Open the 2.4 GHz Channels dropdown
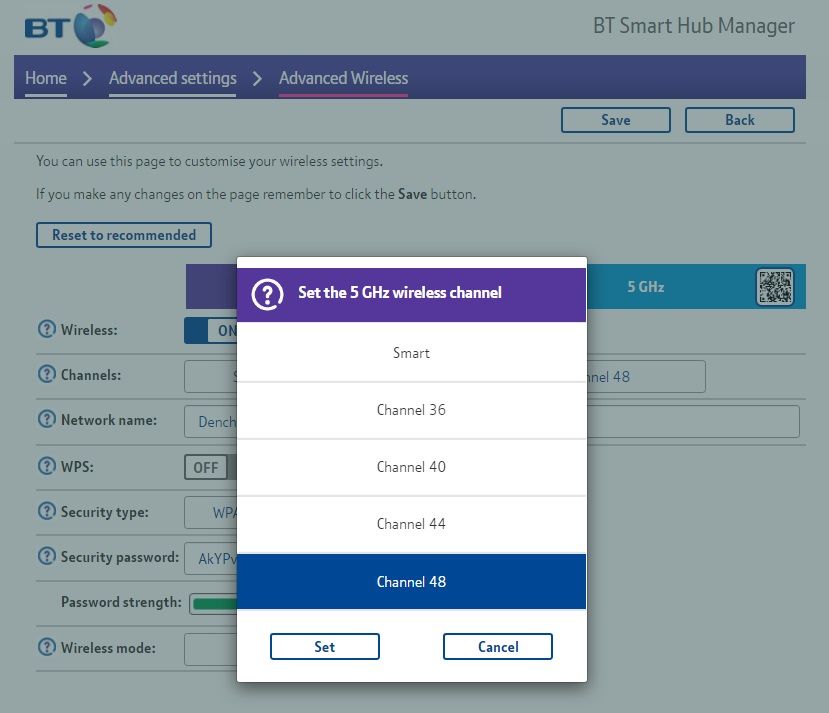The width and height of the screenshot is (829, 713). point(210,376)
